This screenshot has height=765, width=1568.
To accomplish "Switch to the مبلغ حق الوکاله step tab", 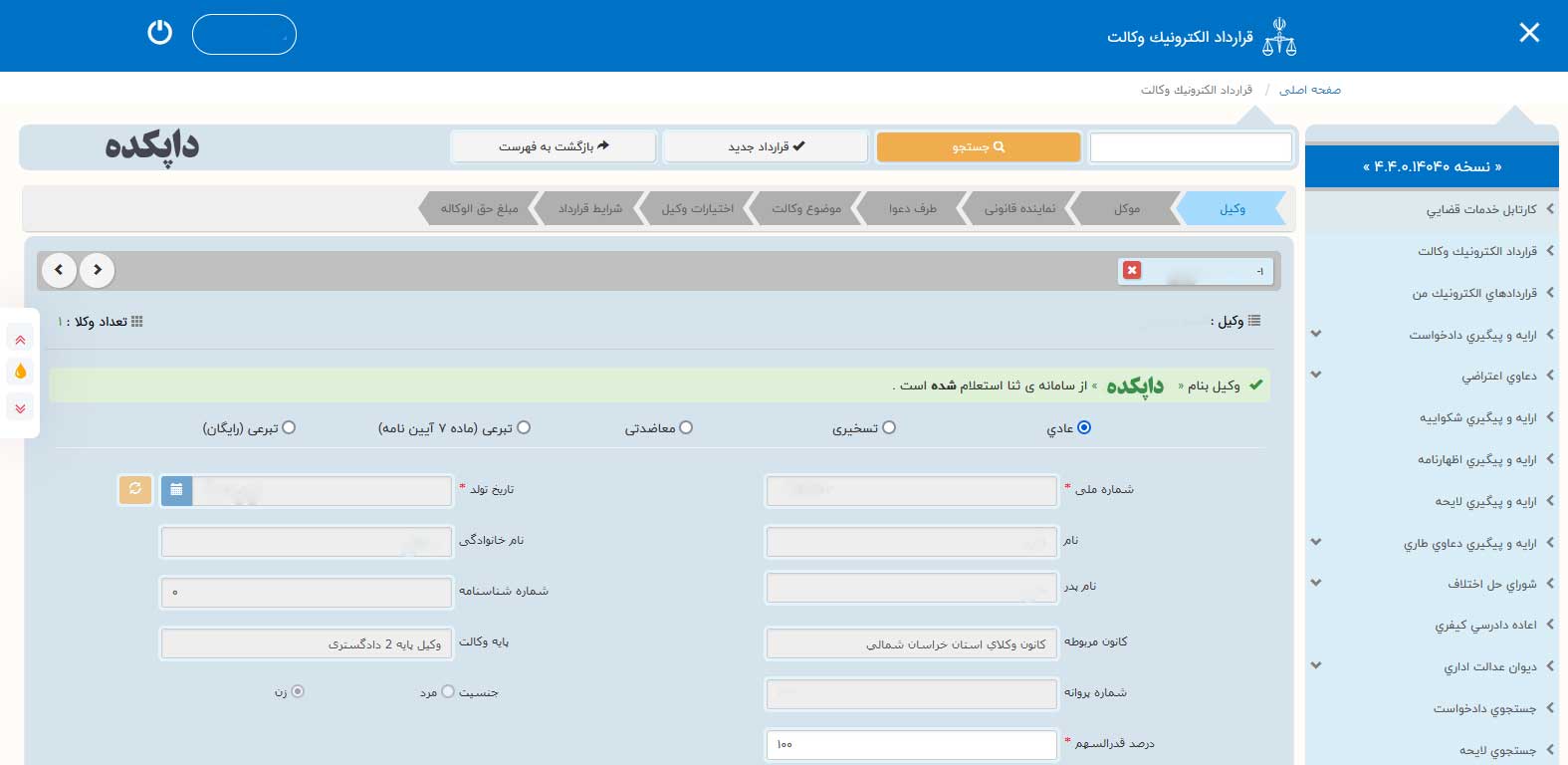I will (479, 208).
